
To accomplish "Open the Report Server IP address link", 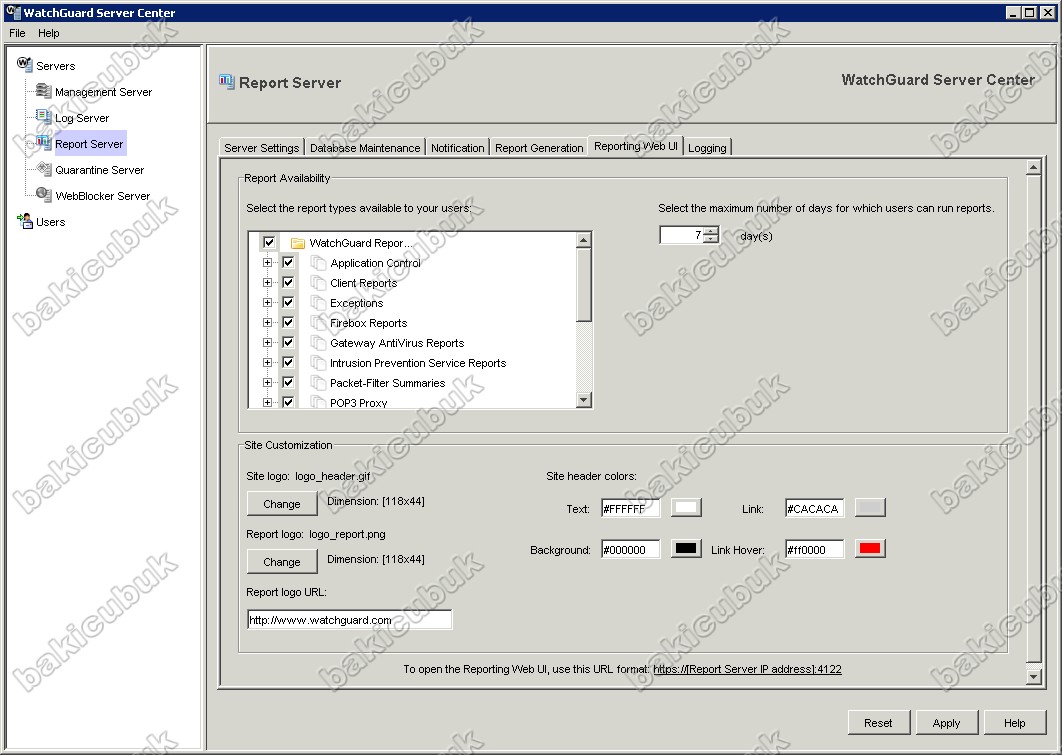I will pos(748,669).
